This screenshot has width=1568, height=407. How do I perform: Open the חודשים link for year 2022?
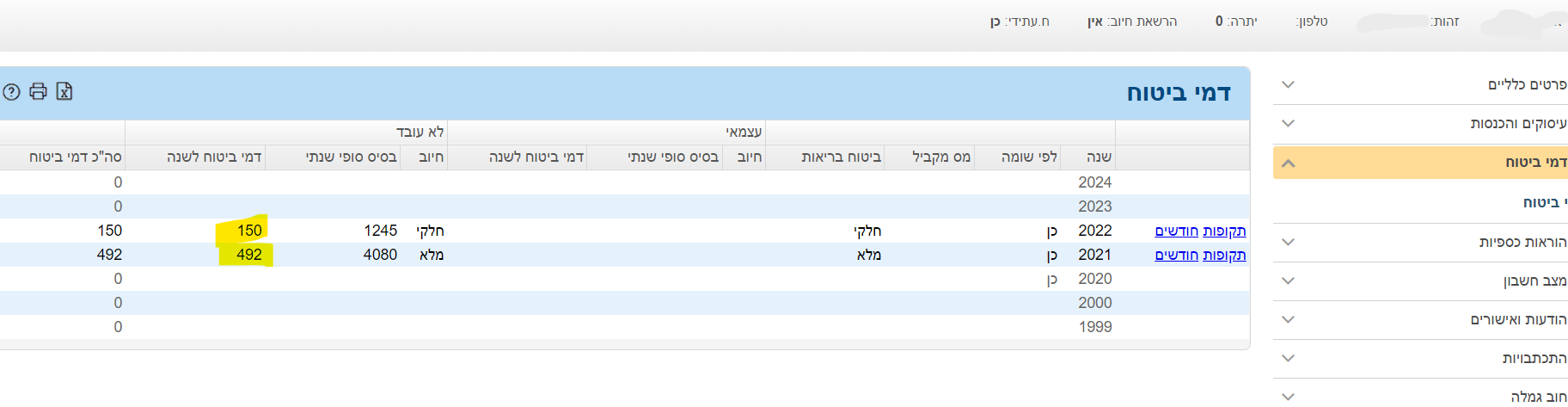coord(1177,231)
